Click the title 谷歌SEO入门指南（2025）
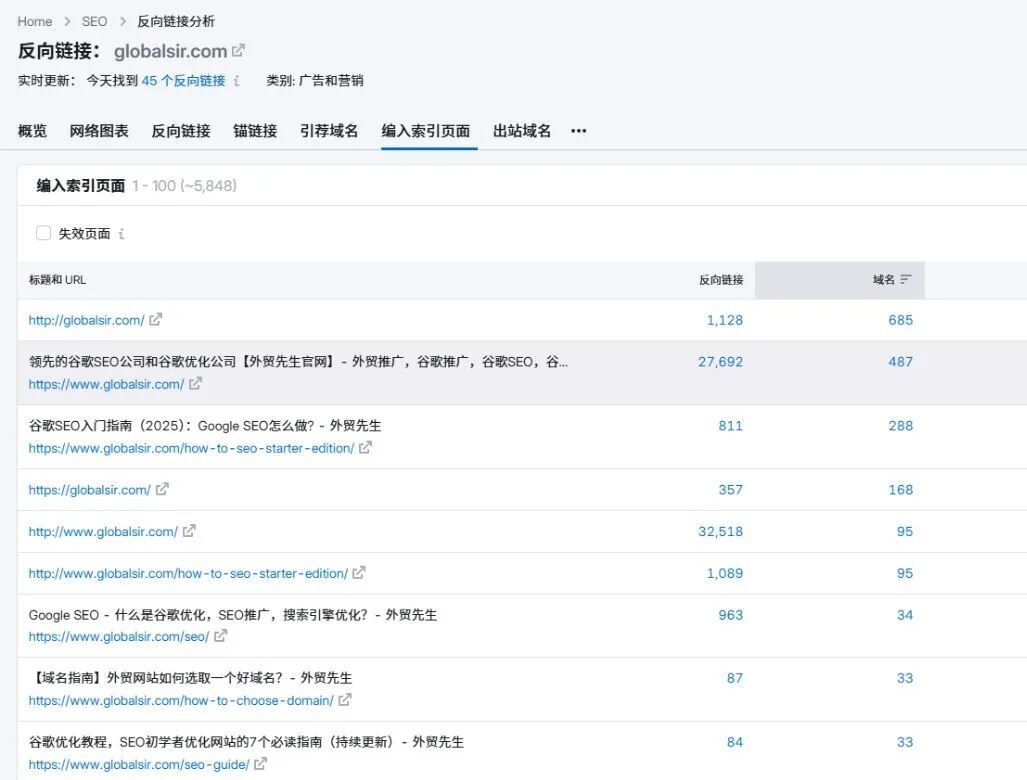 [204, 426]
